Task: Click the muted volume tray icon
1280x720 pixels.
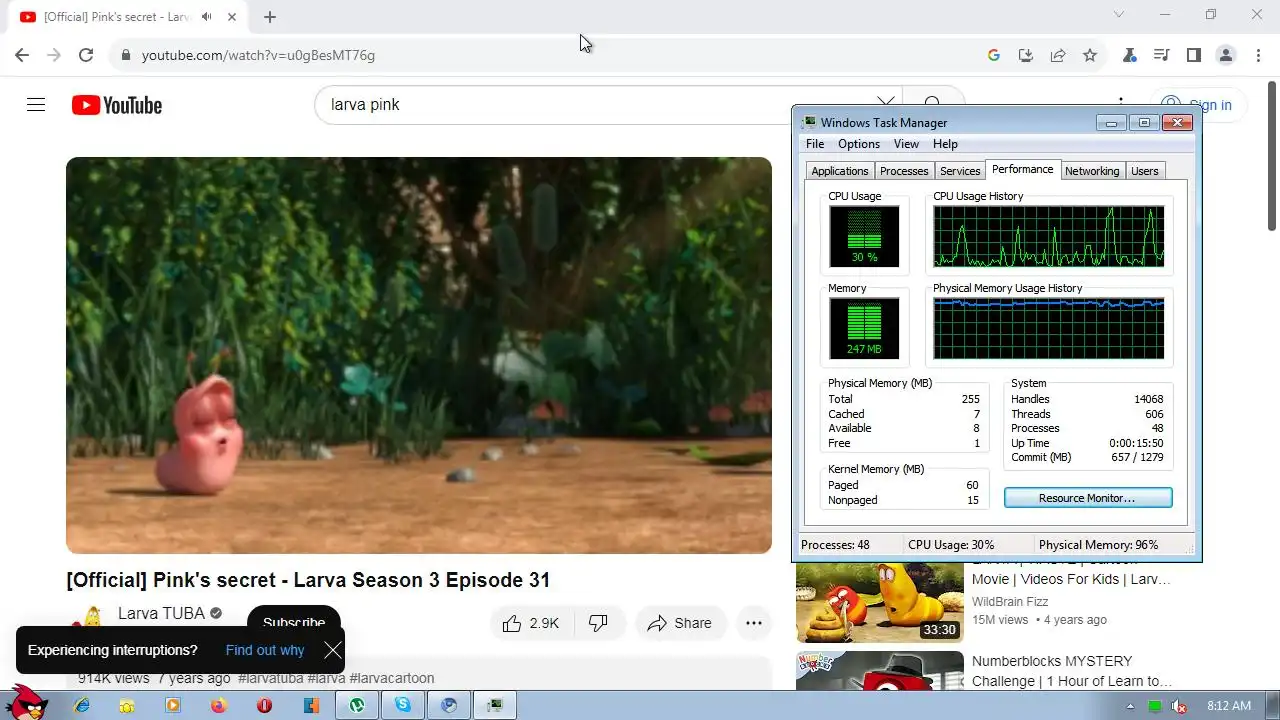Action: [x=1180, y=706]
